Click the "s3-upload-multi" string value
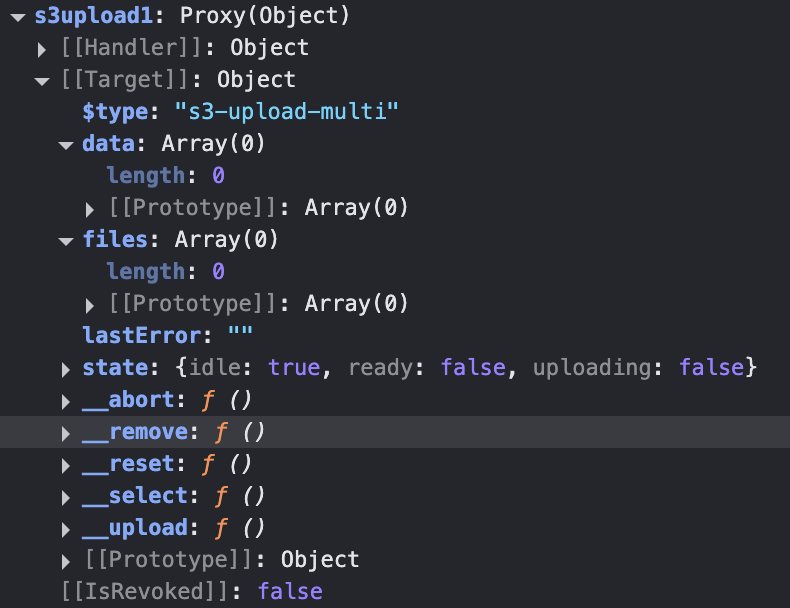 (x=287, y=112)
